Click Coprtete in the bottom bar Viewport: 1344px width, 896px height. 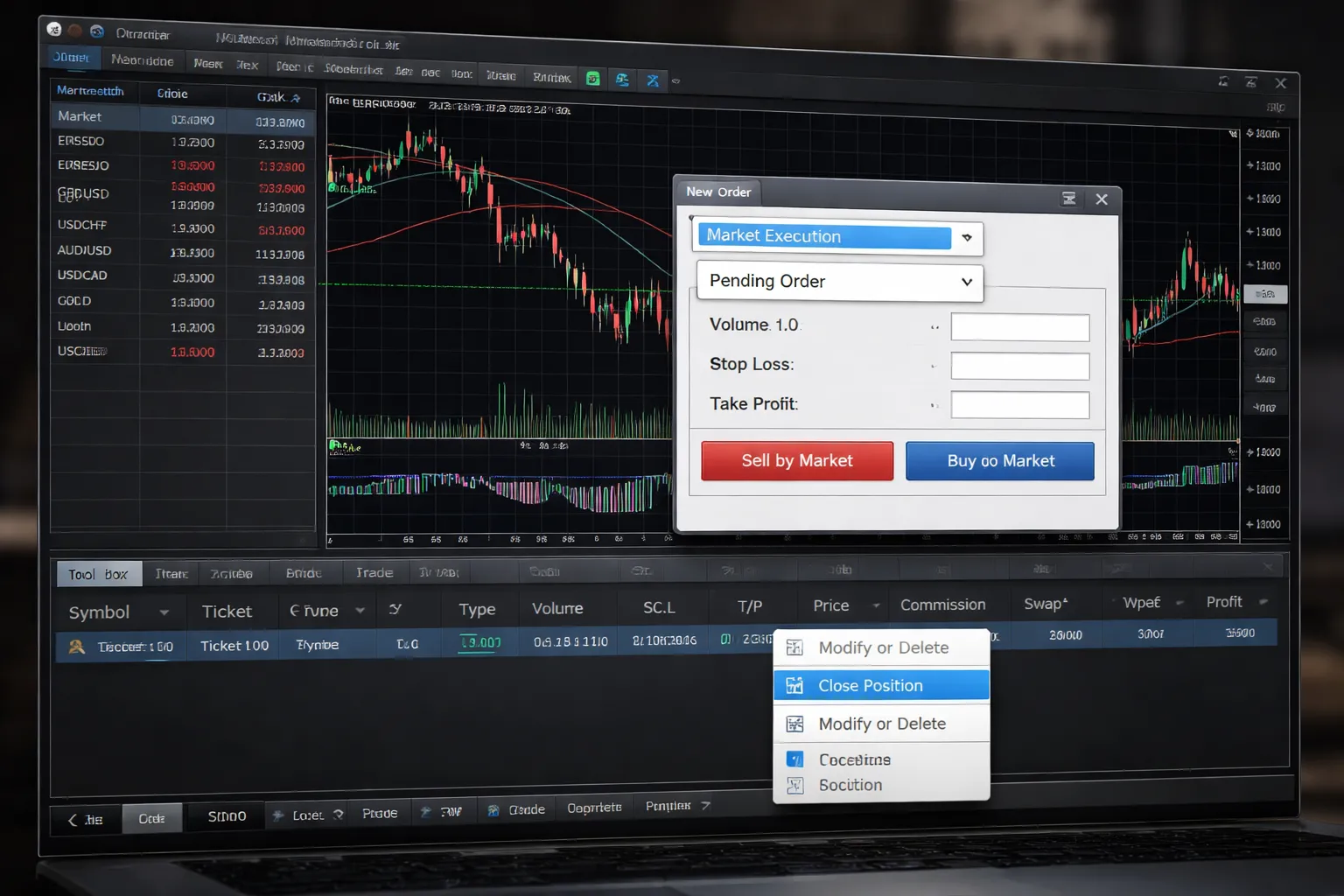point(594,808)
